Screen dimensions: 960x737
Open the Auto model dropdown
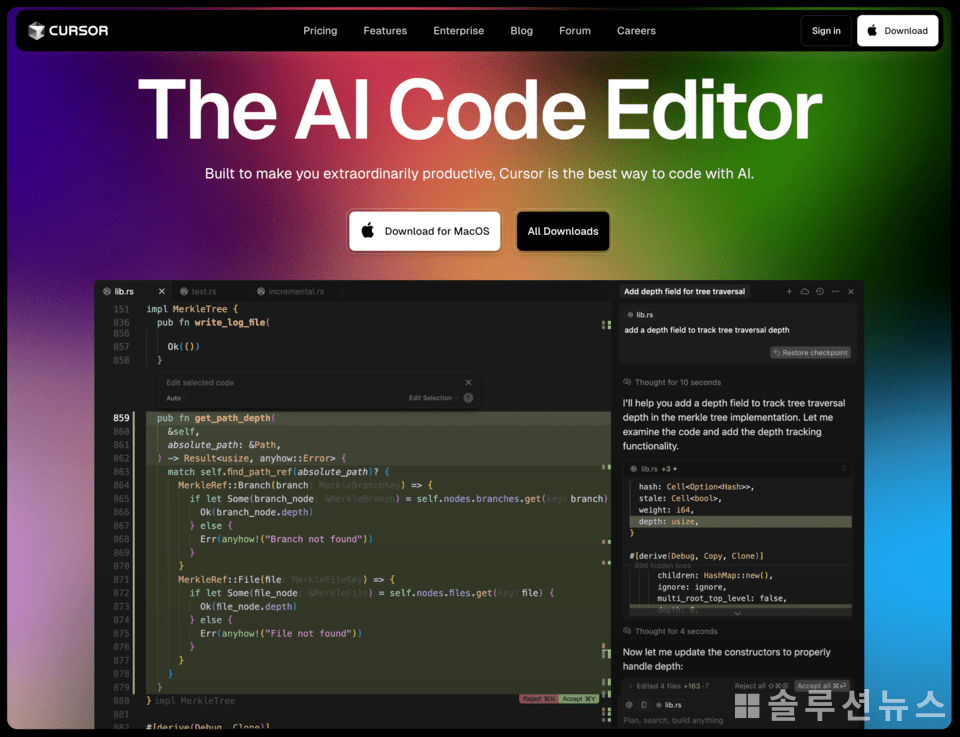[x=176, y=398]
